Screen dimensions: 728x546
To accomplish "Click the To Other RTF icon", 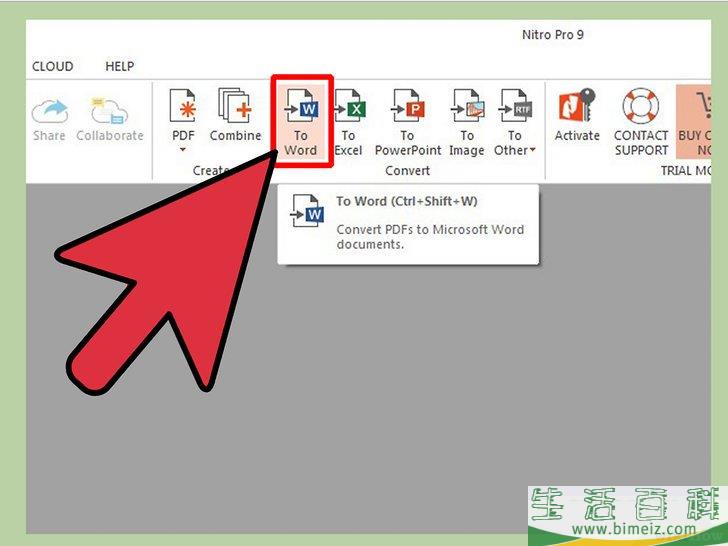I will coord(514,106).
